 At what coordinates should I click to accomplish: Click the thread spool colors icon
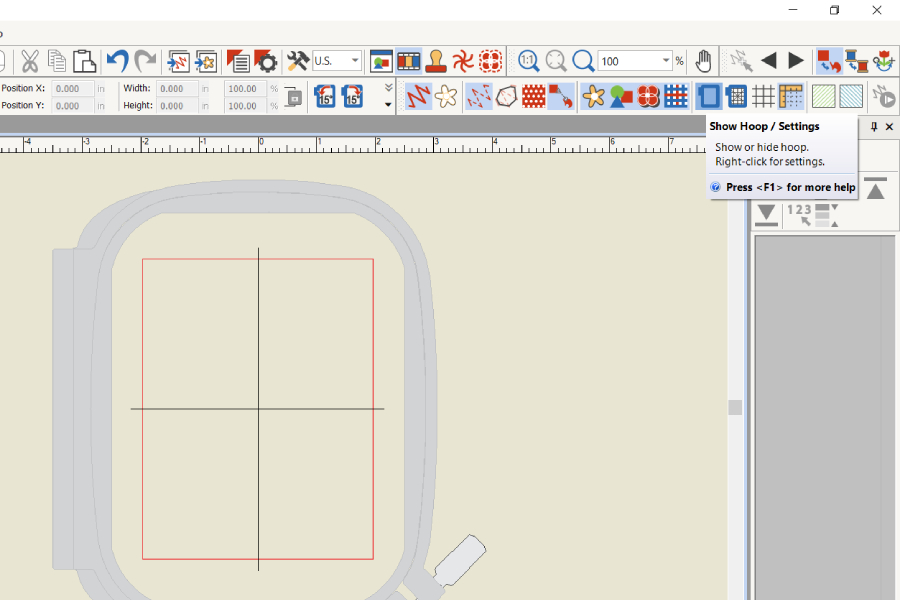tap(856, 61)
